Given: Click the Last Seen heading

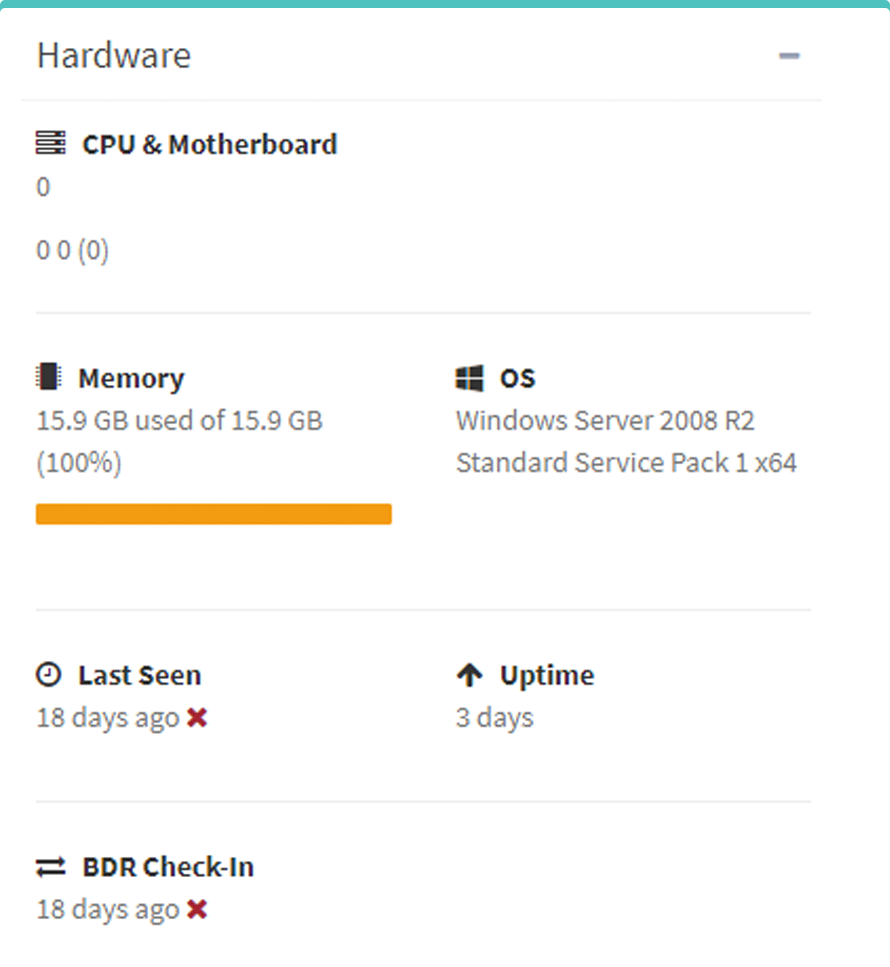Looking at the screenshot, I should pyautogui.click(x=139, y=676).
